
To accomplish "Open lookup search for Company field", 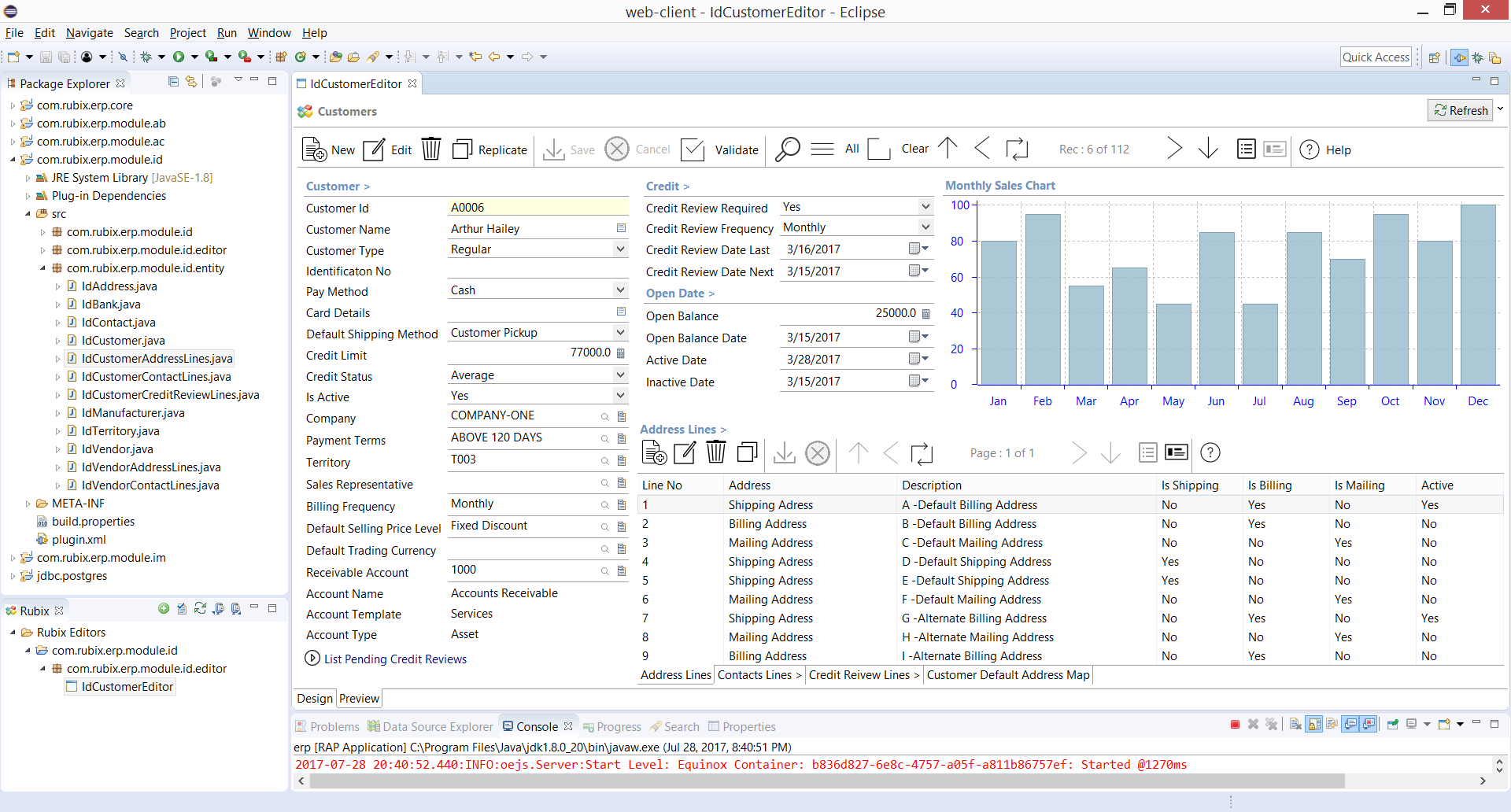I will coord(605,416).
